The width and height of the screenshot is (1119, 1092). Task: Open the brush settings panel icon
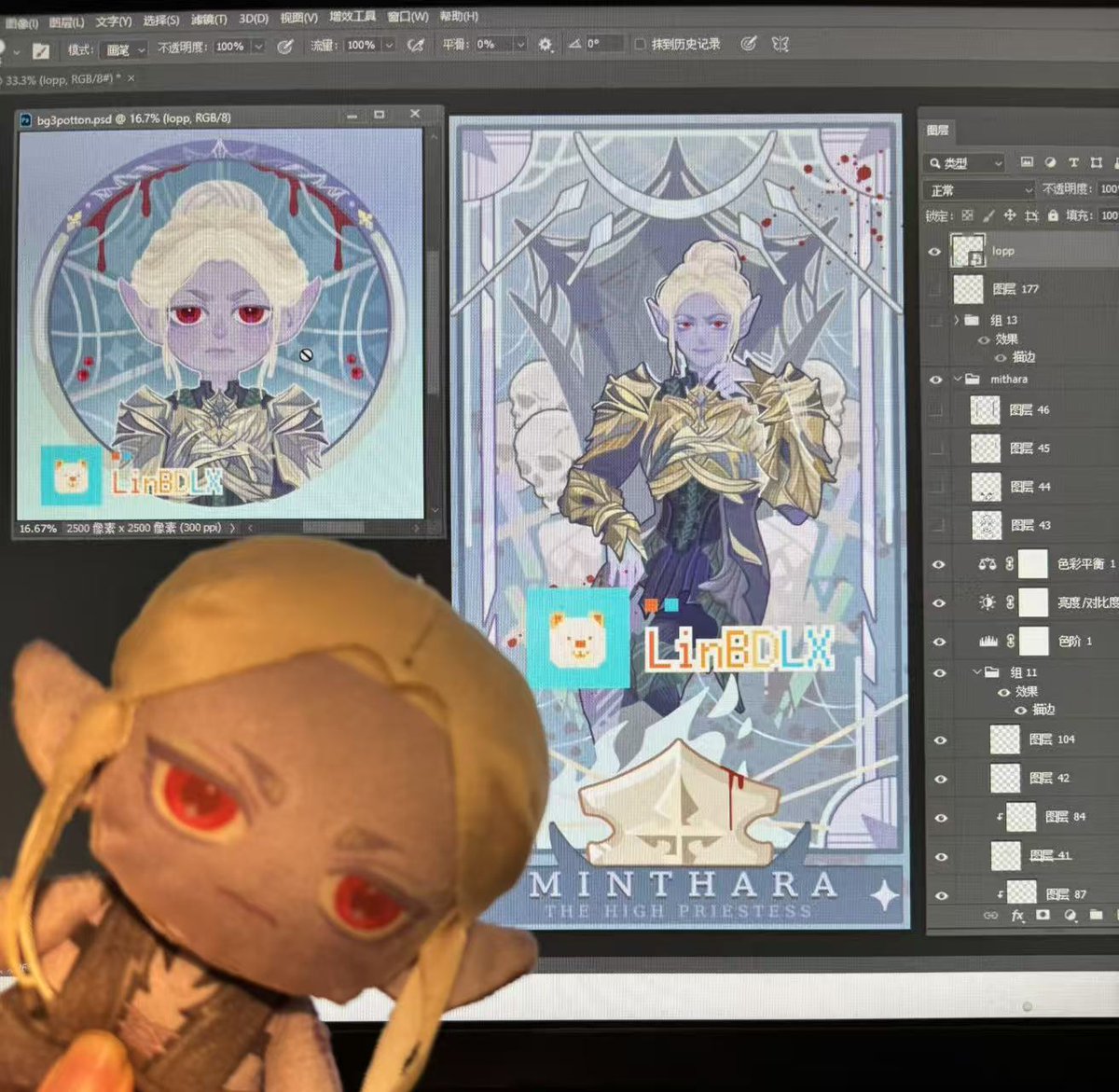pos(41,50)
